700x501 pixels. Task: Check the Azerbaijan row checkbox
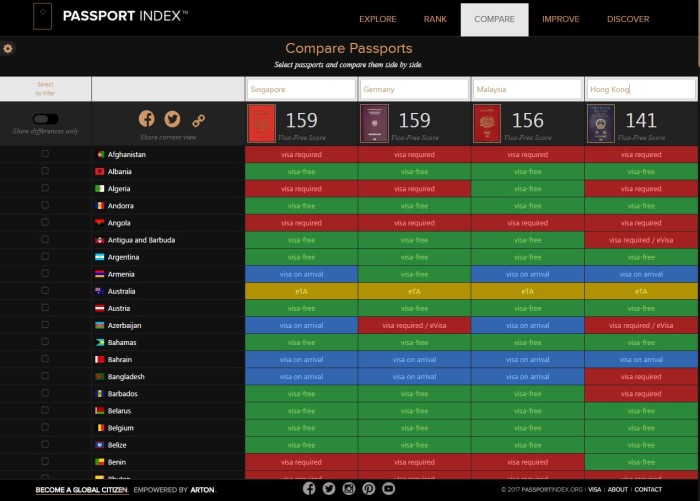coord(45,325)
